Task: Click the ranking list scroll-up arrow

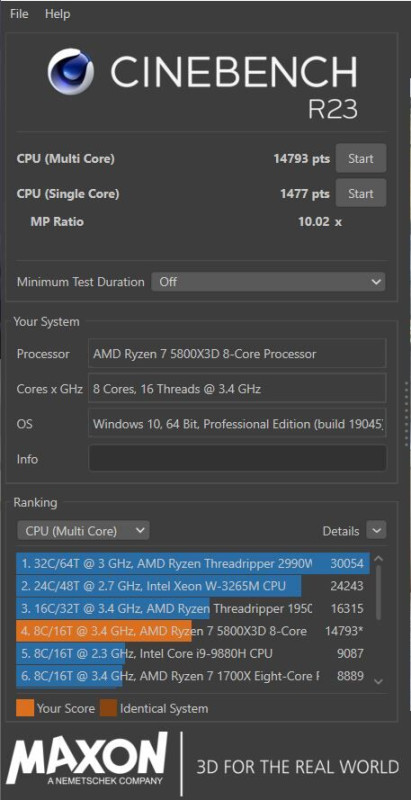Action: 378,559
